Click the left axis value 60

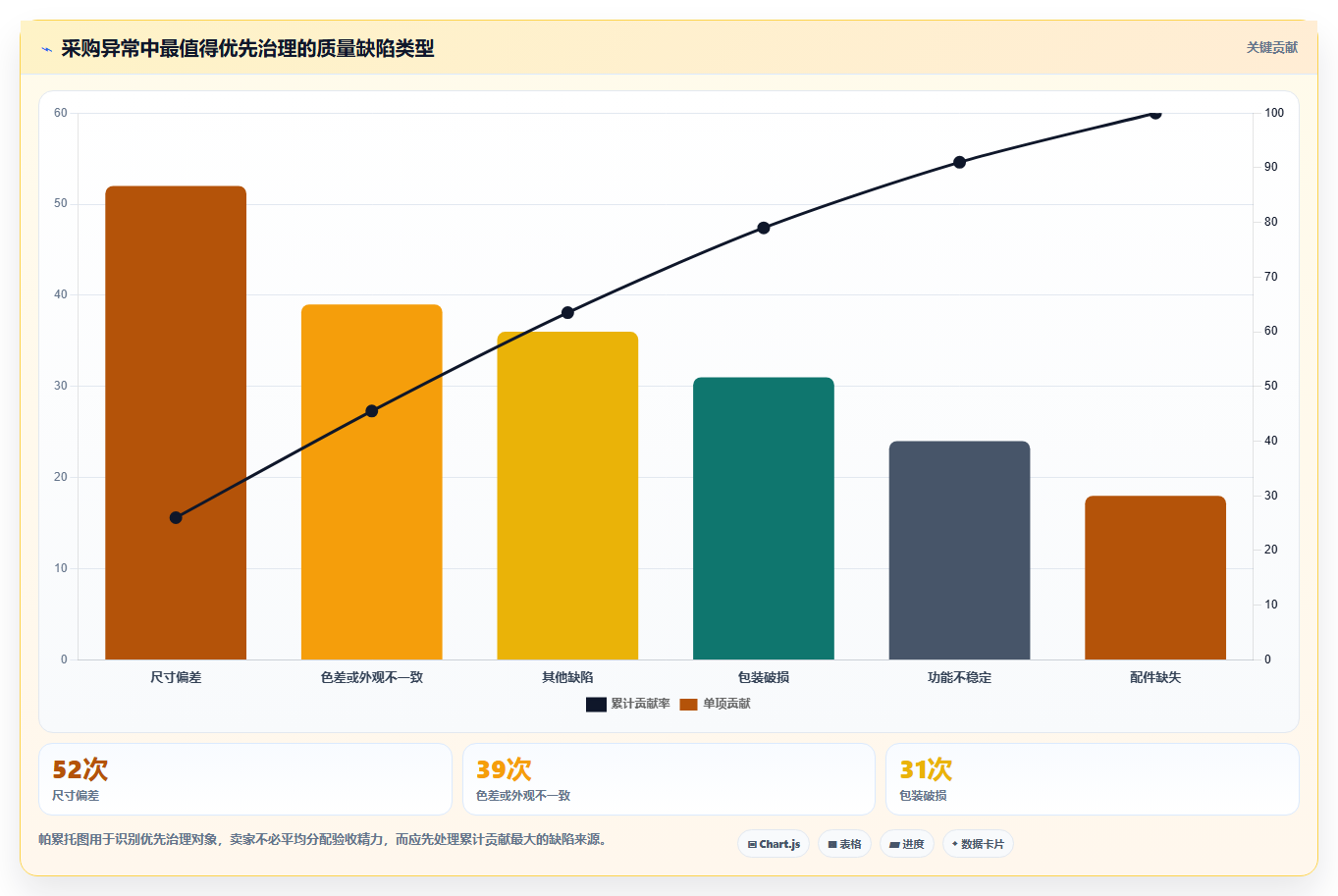pyautogui.click(x=61, y=113)
